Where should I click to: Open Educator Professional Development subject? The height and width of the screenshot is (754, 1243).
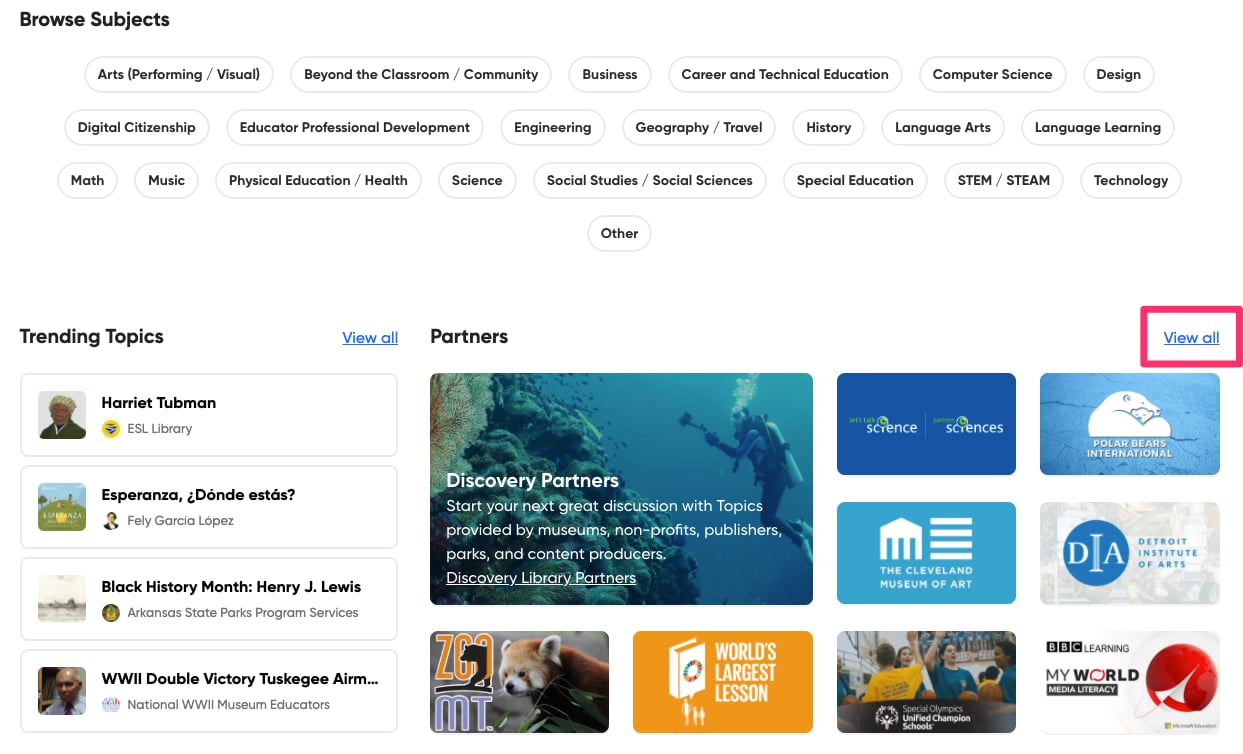[355, 127]
